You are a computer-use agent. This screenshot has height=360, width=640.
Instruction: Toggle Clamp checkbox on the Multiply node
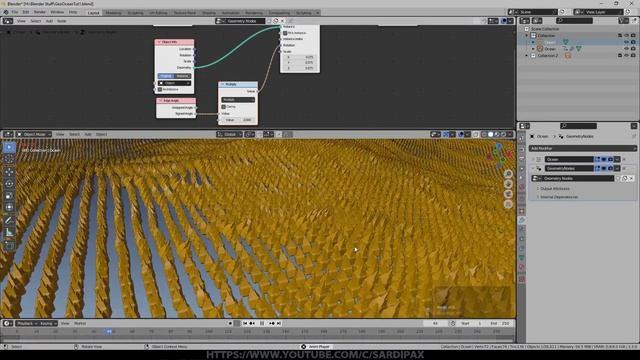coord(224,107)
